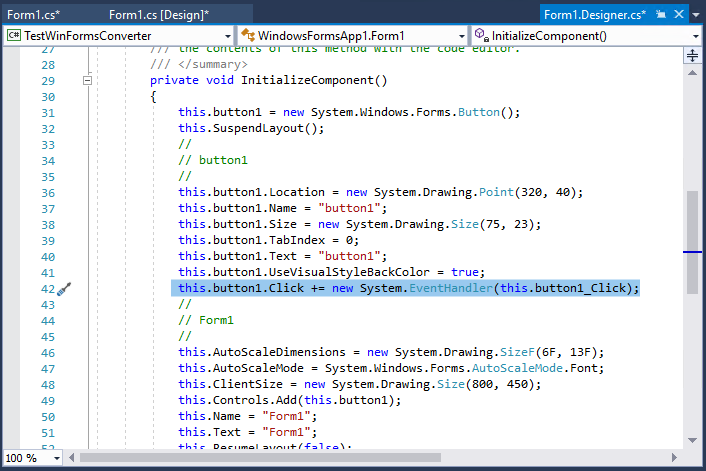Viewport: 706px width, 471px height.
Task: Click line number 29 in the margin
Action: [48, 81]
